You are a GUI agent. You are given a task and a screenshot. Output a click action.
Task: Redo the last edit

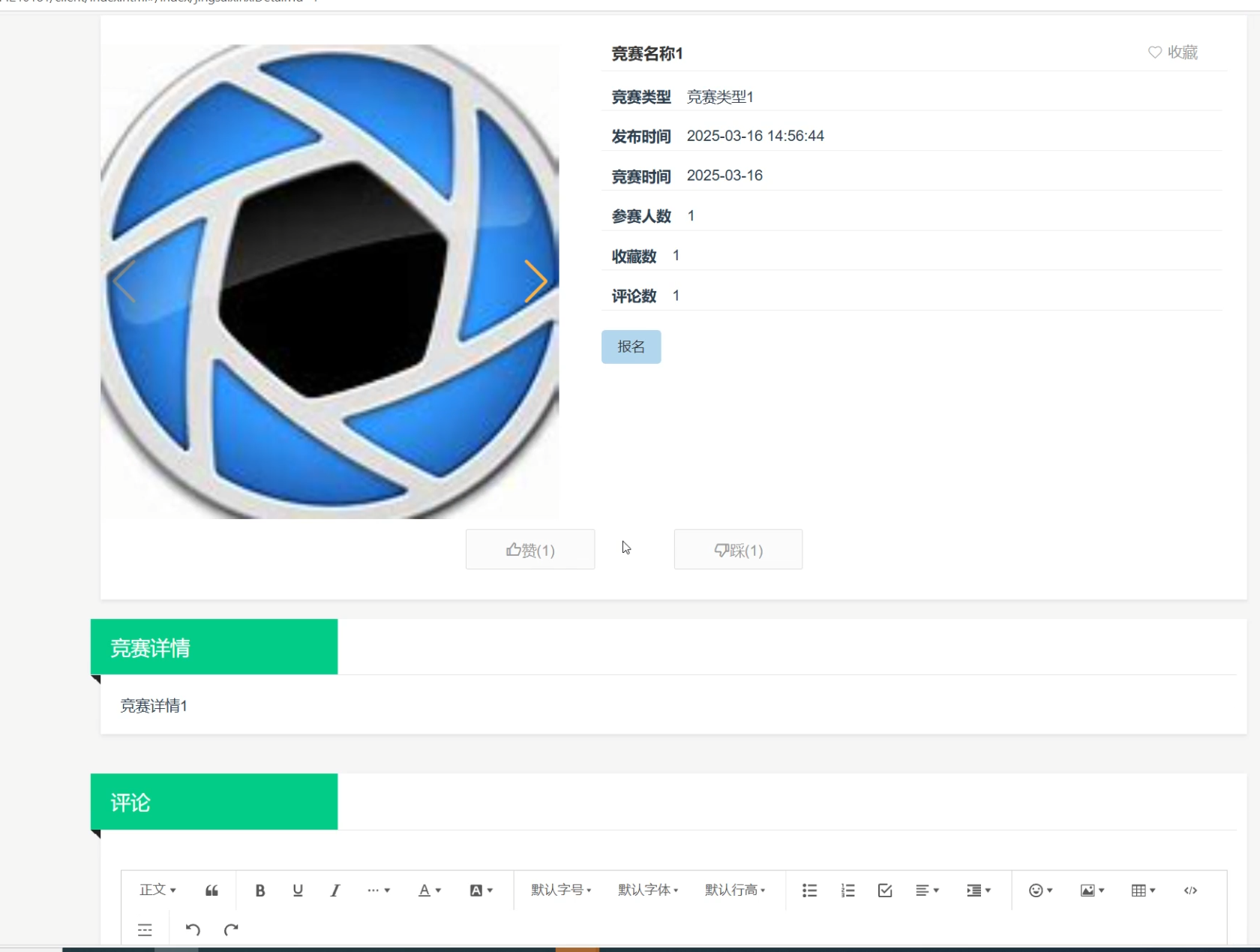coord(231,930)
